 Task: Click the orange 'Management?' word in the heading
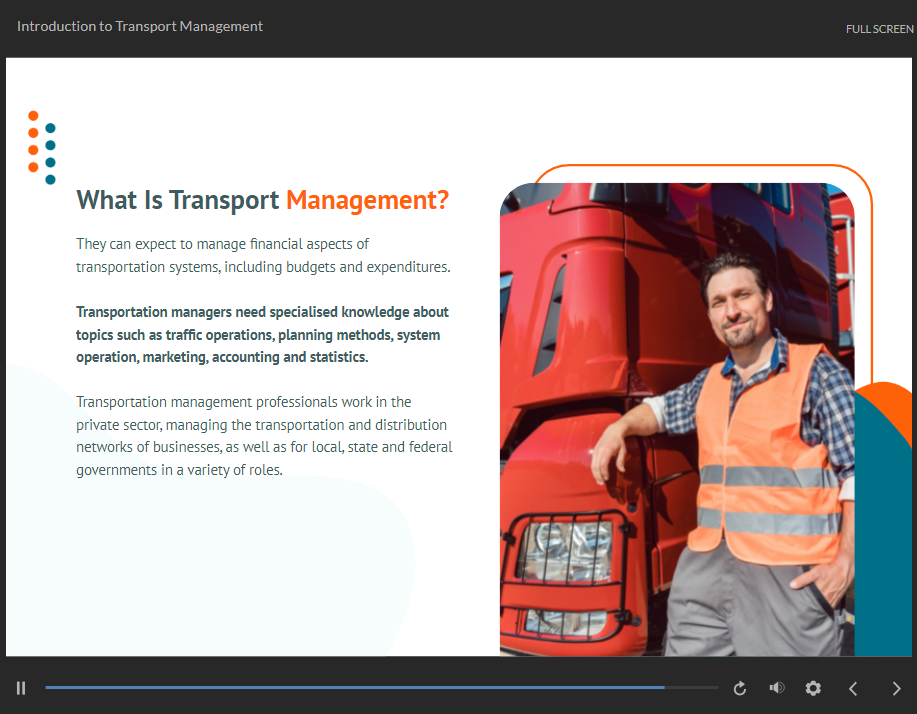pos(367,200)
